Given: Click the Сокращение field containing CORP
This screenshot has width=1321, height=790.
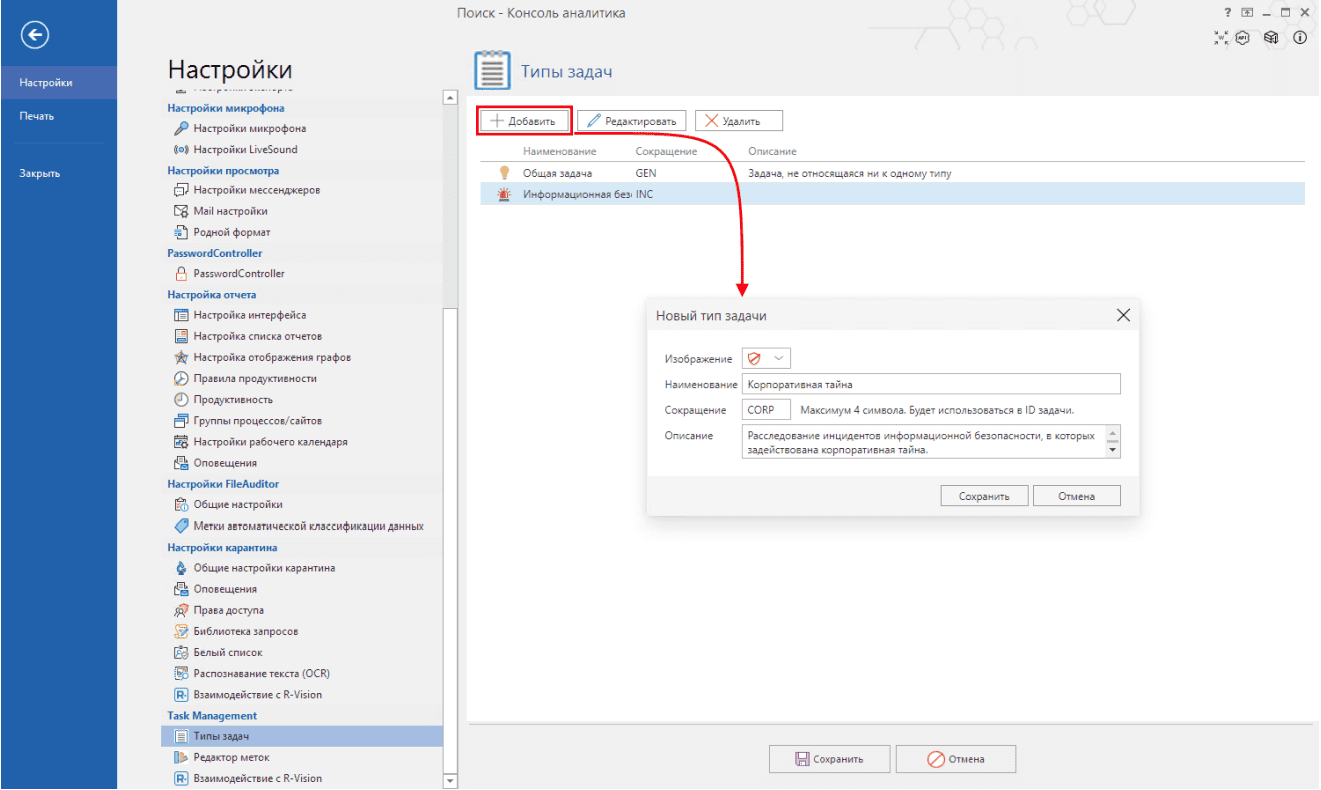Looking at the screenshot, I should 766,410.
